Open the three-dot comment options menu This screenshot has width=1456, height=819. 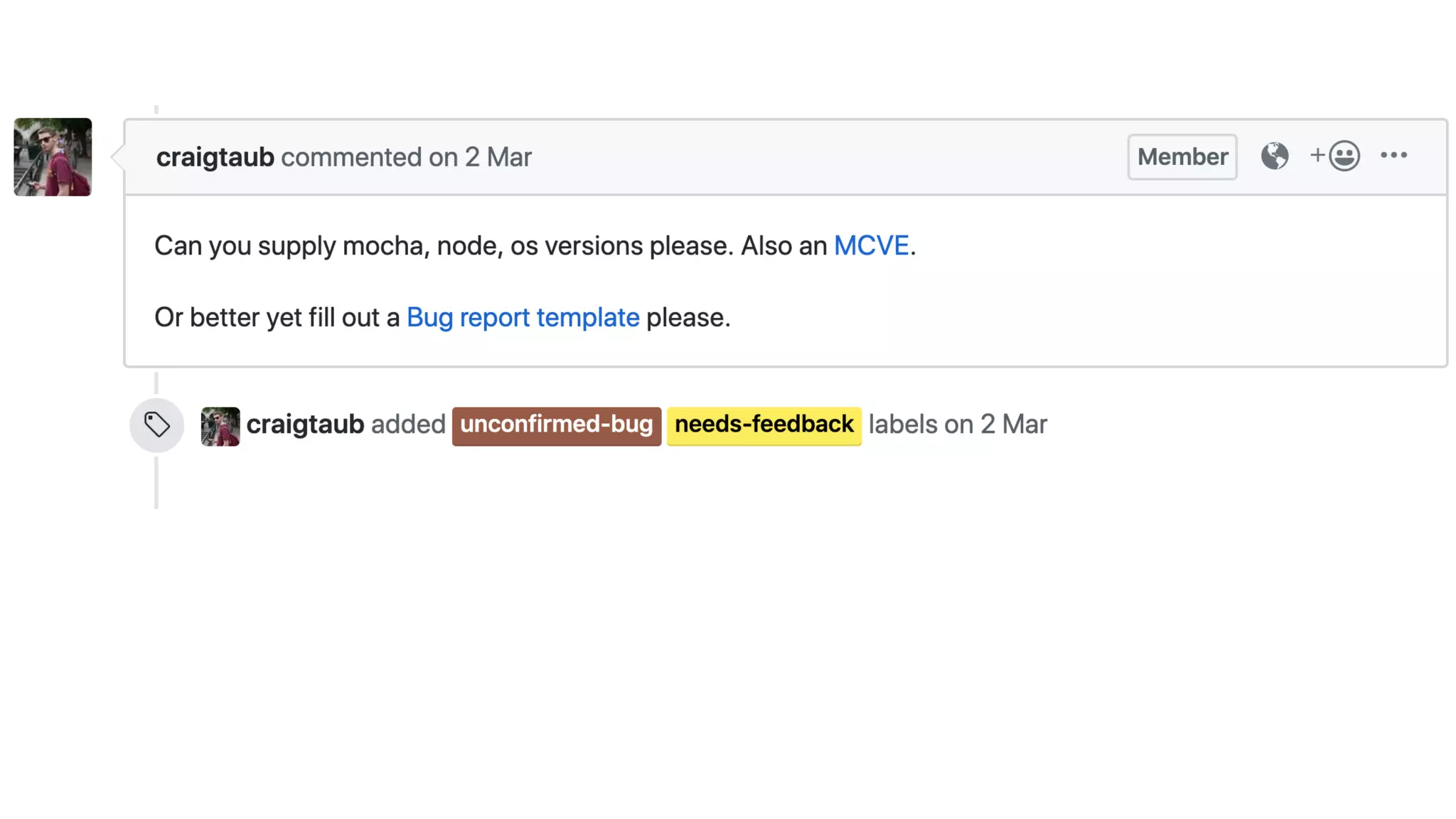click(x=1393, y=156)
